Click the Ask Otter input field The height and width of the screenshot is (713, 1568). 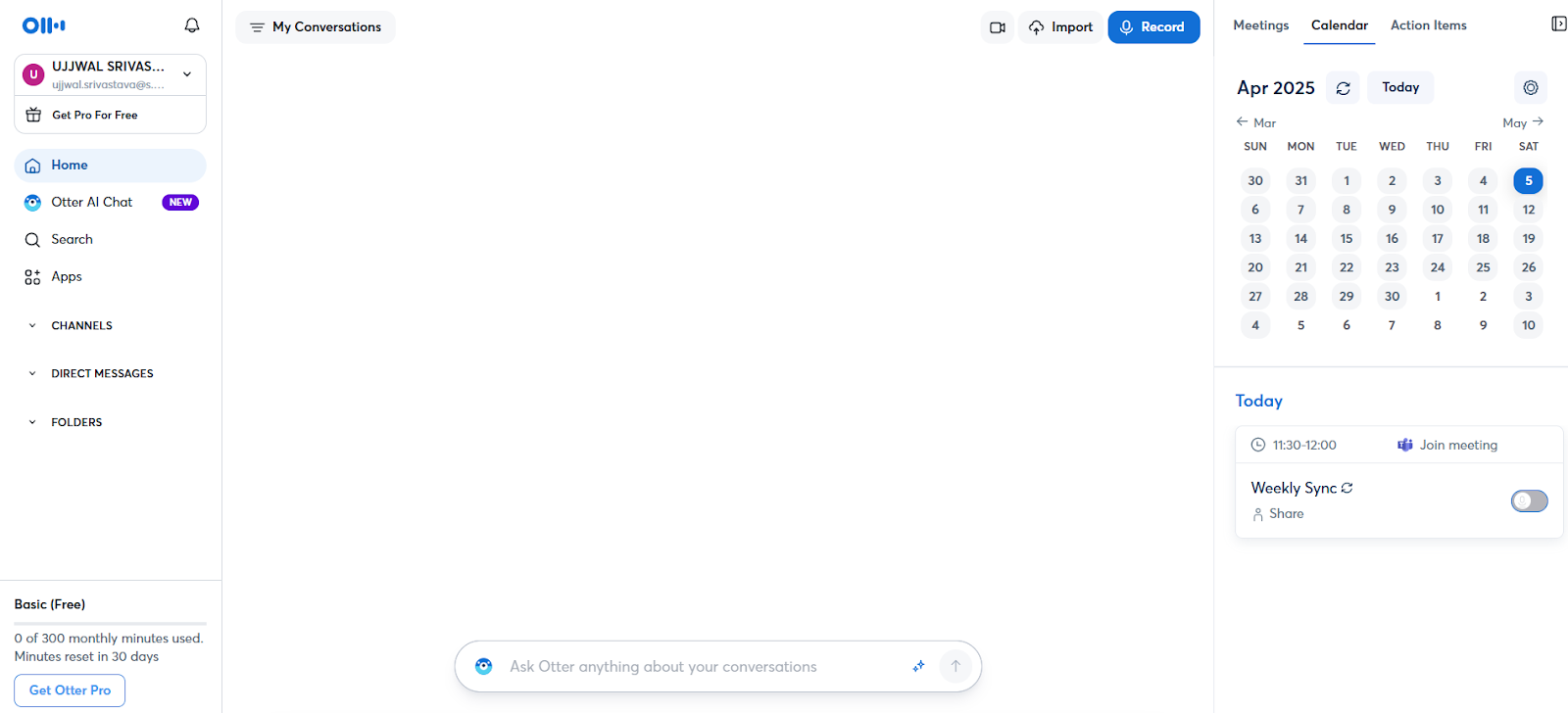[x=706, y=666]
